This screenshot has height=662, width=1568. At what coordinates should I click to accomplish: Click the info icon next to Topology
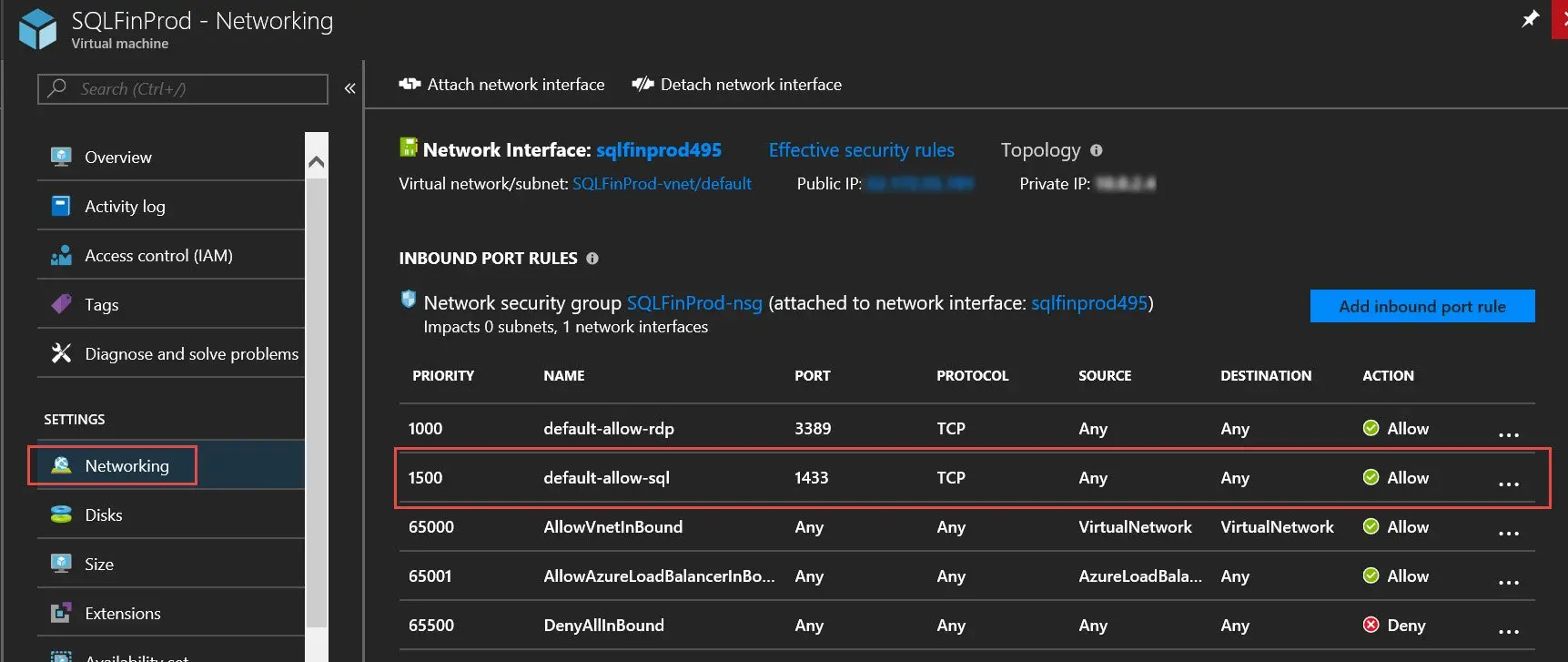(1097, 150)
